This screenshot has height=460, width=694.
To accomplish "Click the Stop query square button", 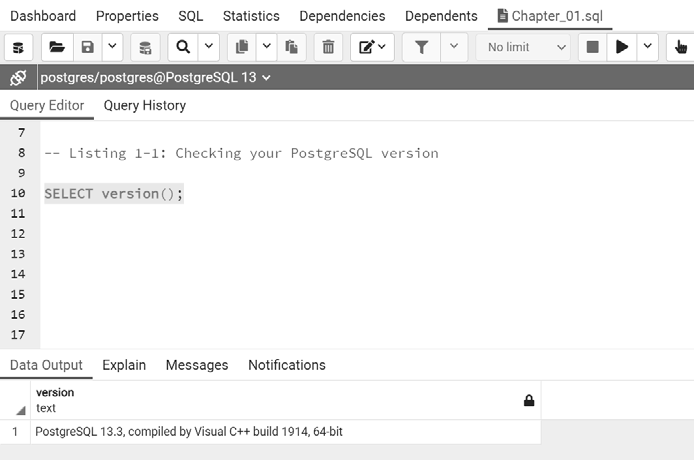I will [592, 47].
